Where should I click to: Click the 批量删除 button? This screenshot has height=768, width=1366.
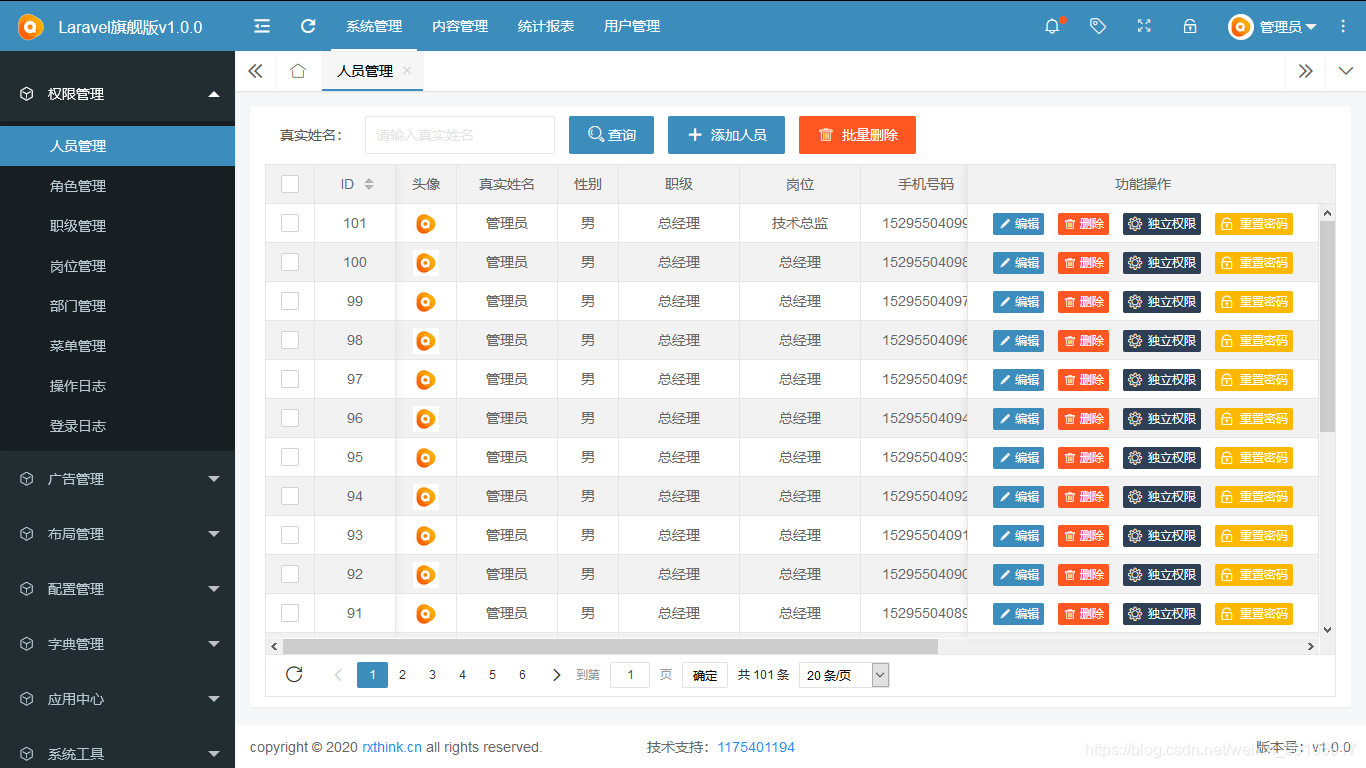point(857,135)
